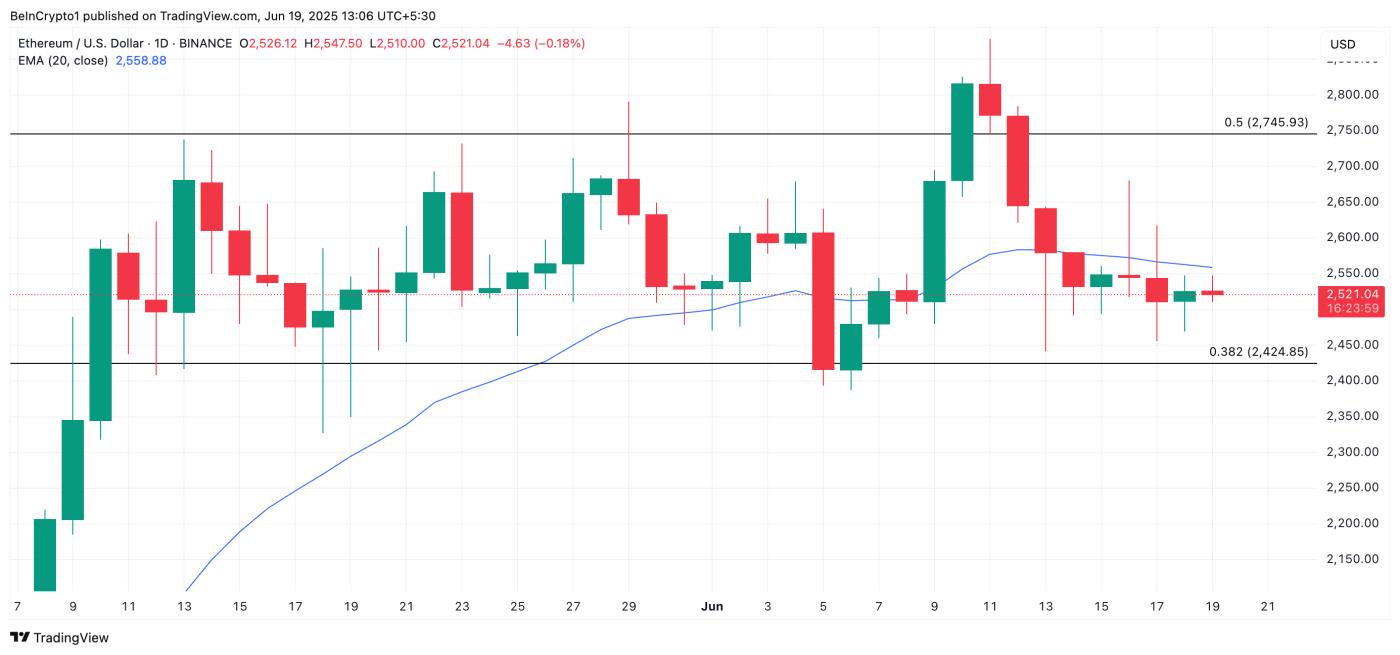Click the Jun month label on time axis

tap(711, 606)
